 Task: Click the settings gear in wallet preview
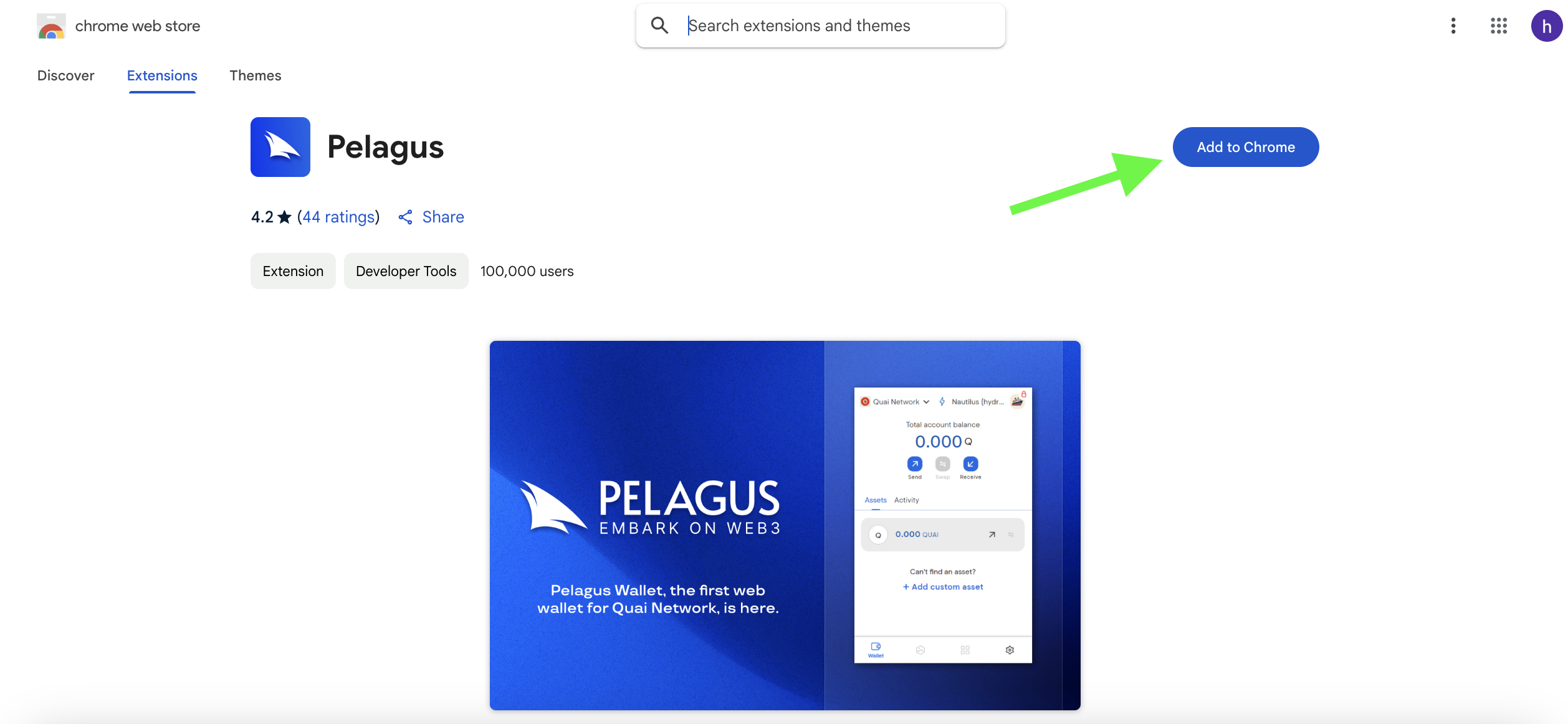1010,650
